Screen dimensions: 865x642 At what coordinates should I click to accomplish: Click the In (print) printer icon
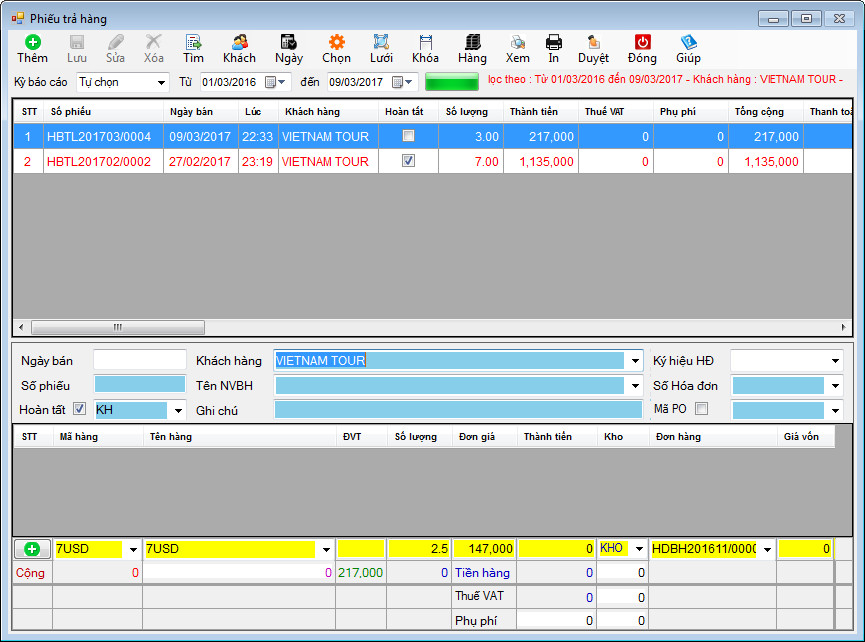tap(553, 42)
